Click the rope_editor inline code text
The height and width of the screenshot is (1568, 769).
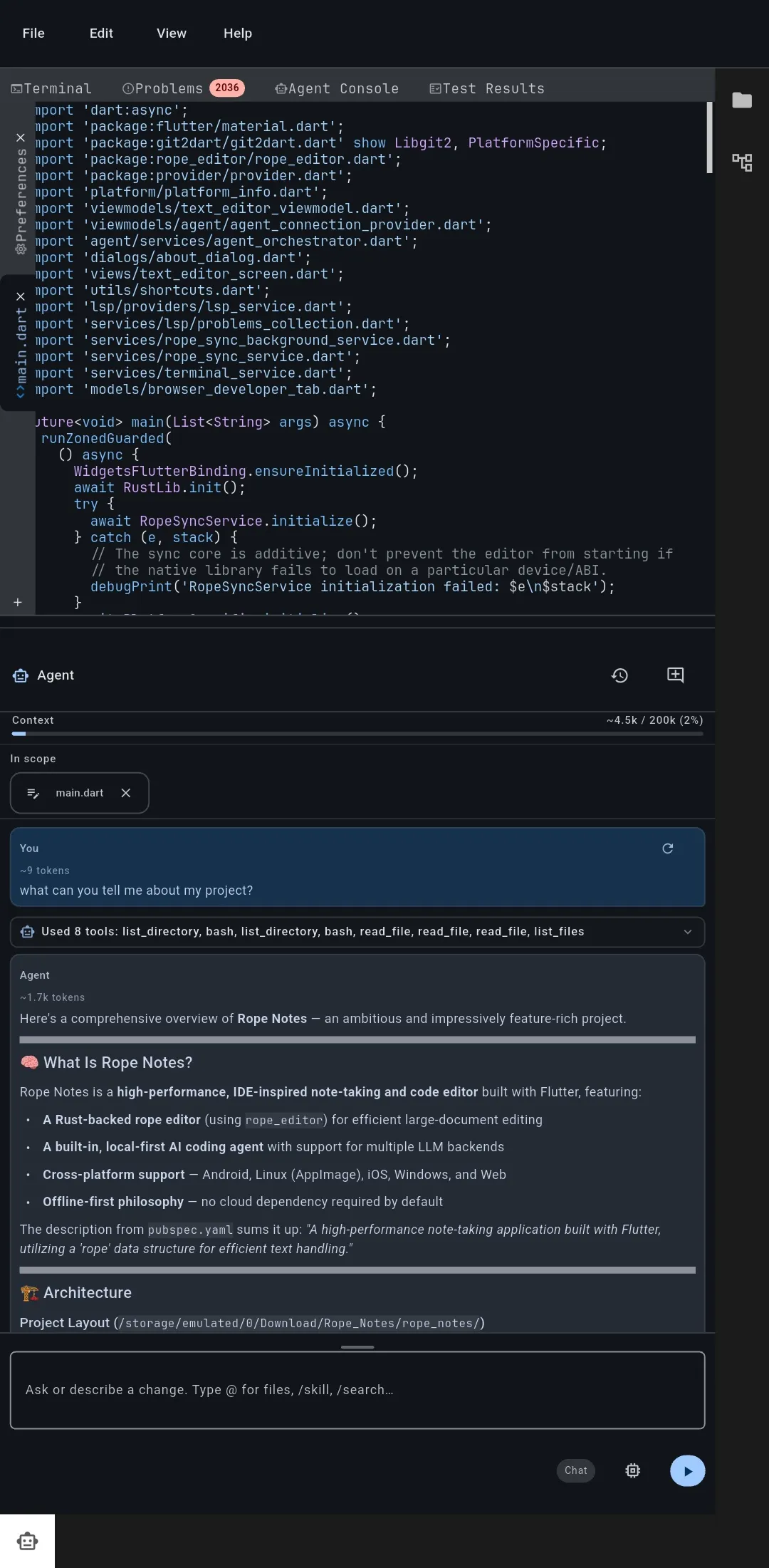click(285, 1120)
